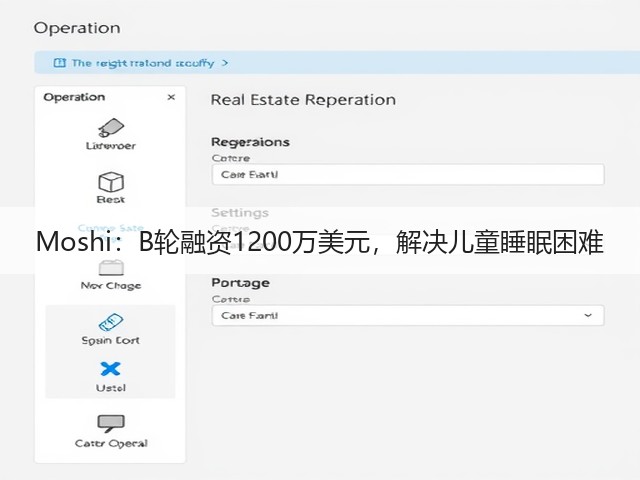Click the Operation page title
Screen dimensions: 640x480
pyautogui.click(x=77, y=28)
